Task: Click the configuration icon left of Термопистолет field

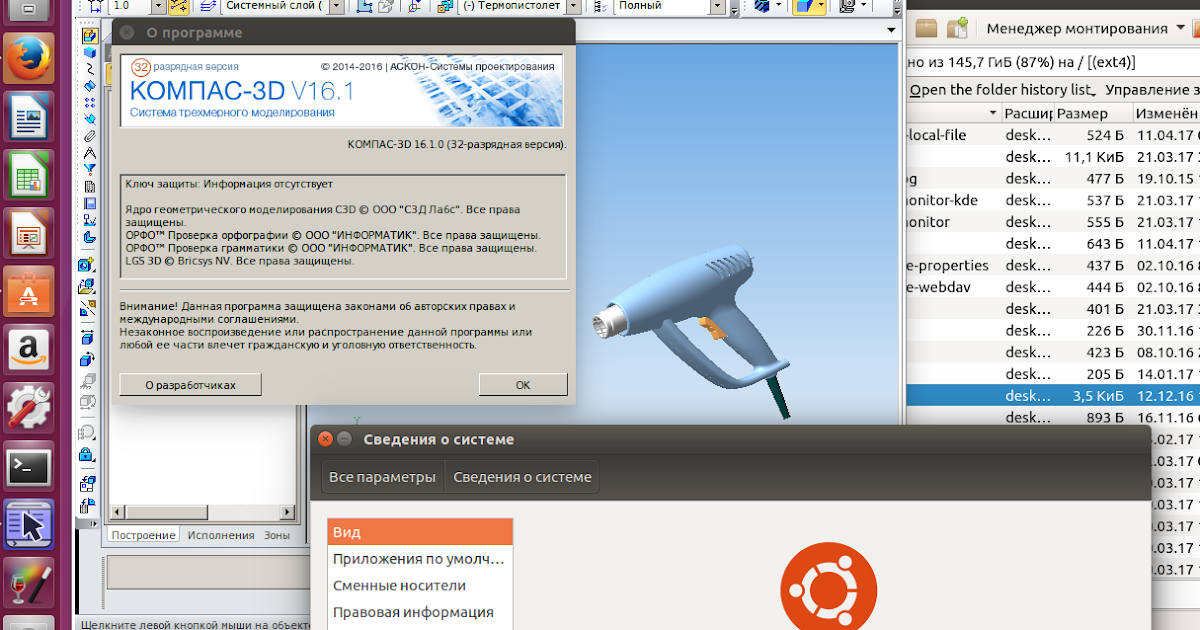Action: (x=446, y=7)
